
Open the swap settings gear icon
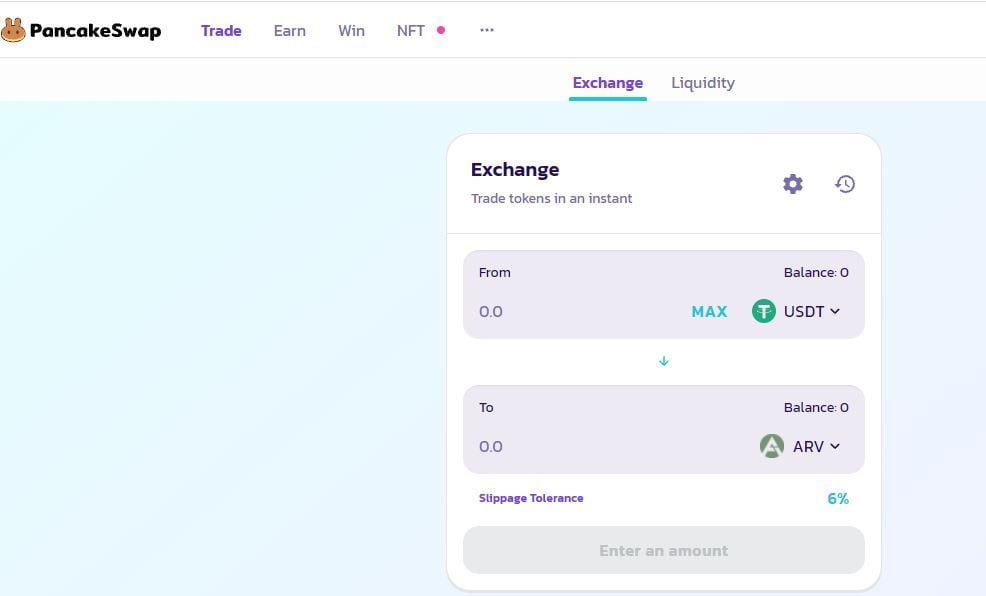[792, 184]
